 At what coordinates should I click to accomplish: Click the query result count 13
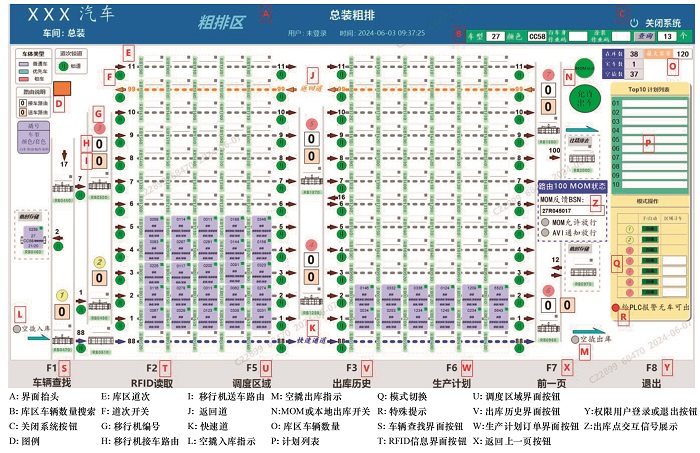tap(667, 36)
